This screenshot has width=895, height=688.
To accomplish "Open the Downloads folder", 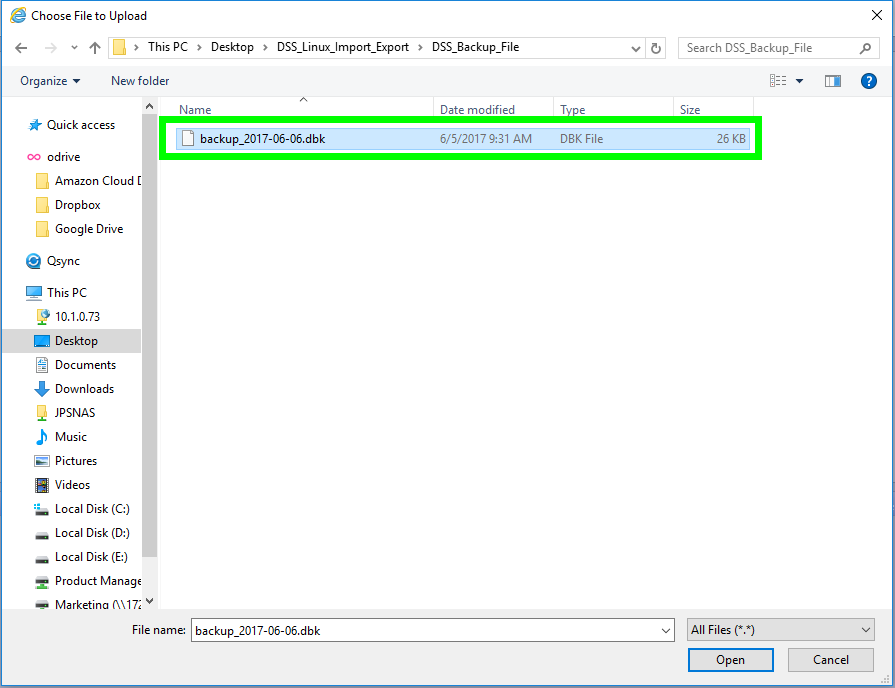I will coord(84,389).
